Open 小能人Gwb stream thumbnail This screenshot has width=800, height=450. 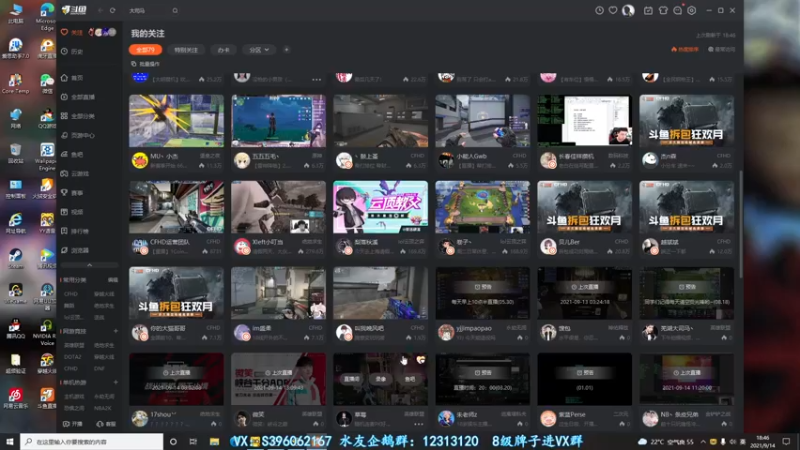[x=482, y=121]
